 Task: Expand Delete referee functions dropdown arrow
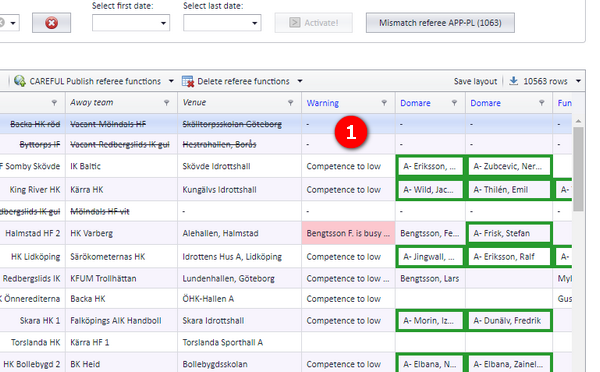click(x=300, y=81)
